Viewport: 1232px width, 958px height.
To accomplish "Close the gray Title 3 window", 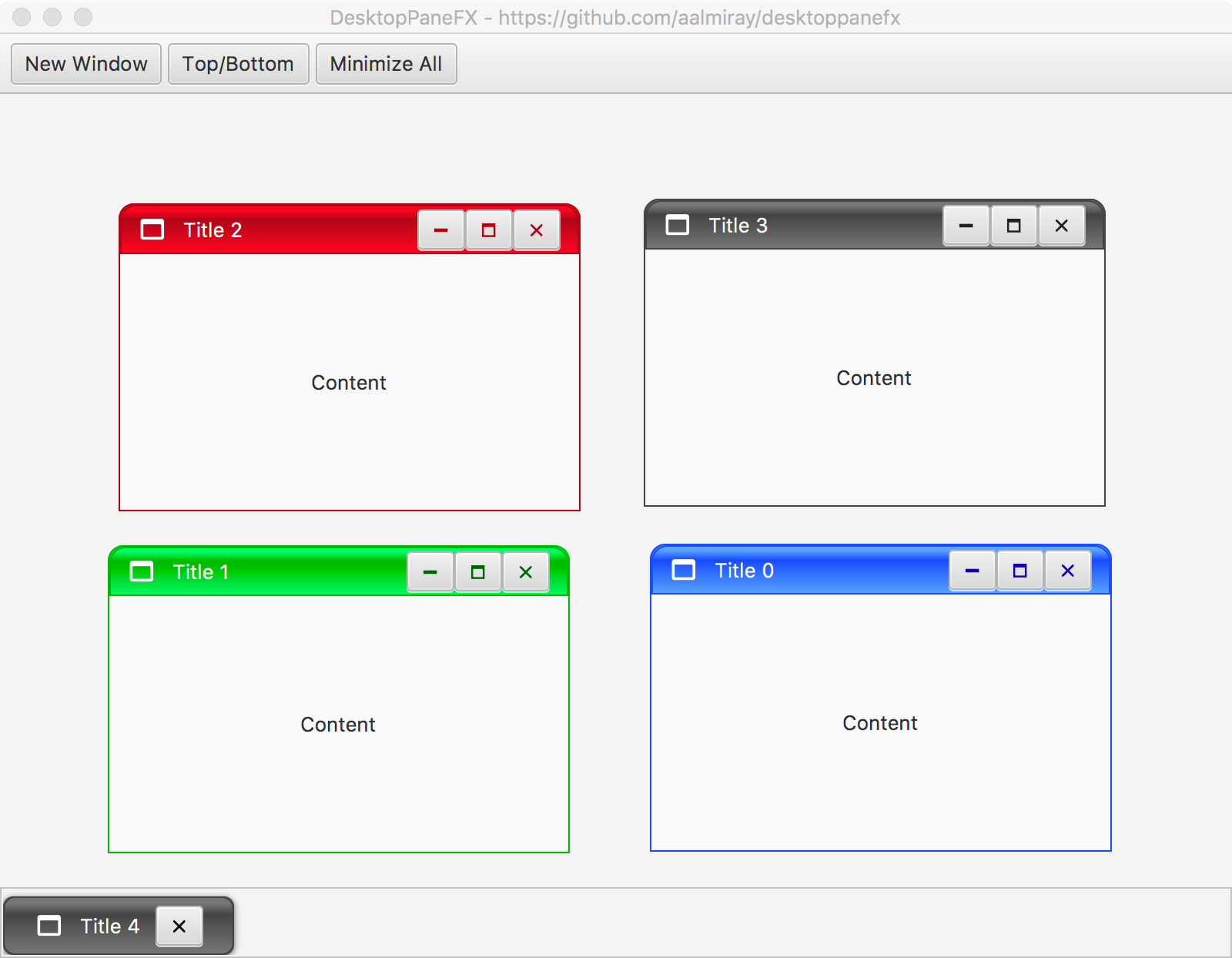I will (1062, 226).
